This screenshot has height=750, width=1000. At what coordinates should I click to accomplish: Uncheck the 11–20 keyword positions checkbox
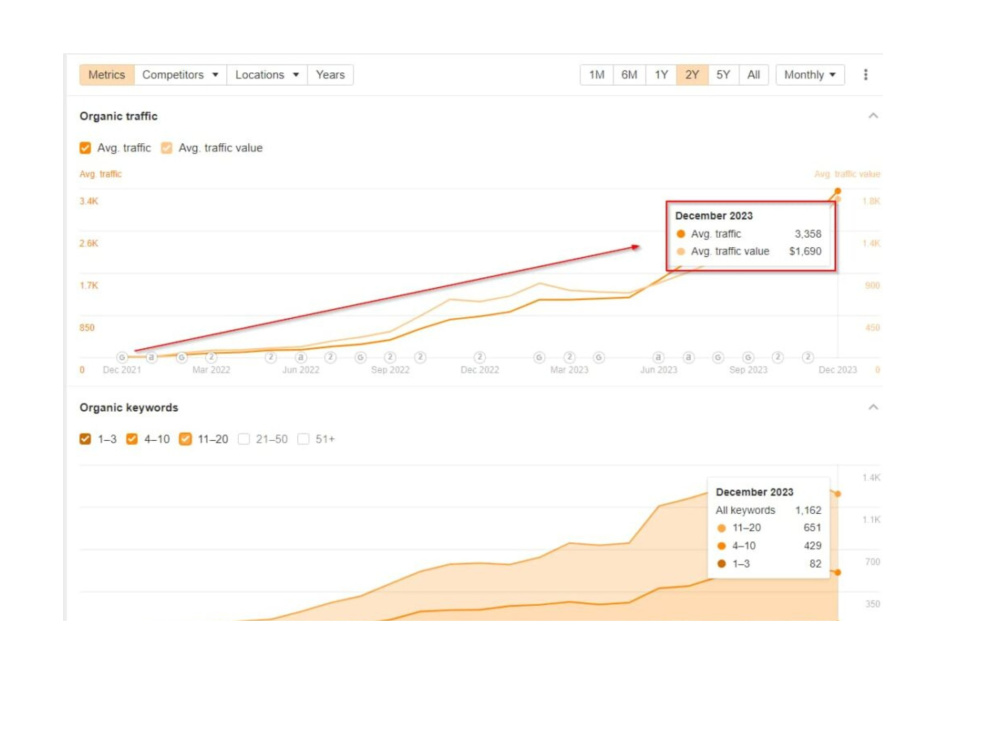(x=186, y=439)
